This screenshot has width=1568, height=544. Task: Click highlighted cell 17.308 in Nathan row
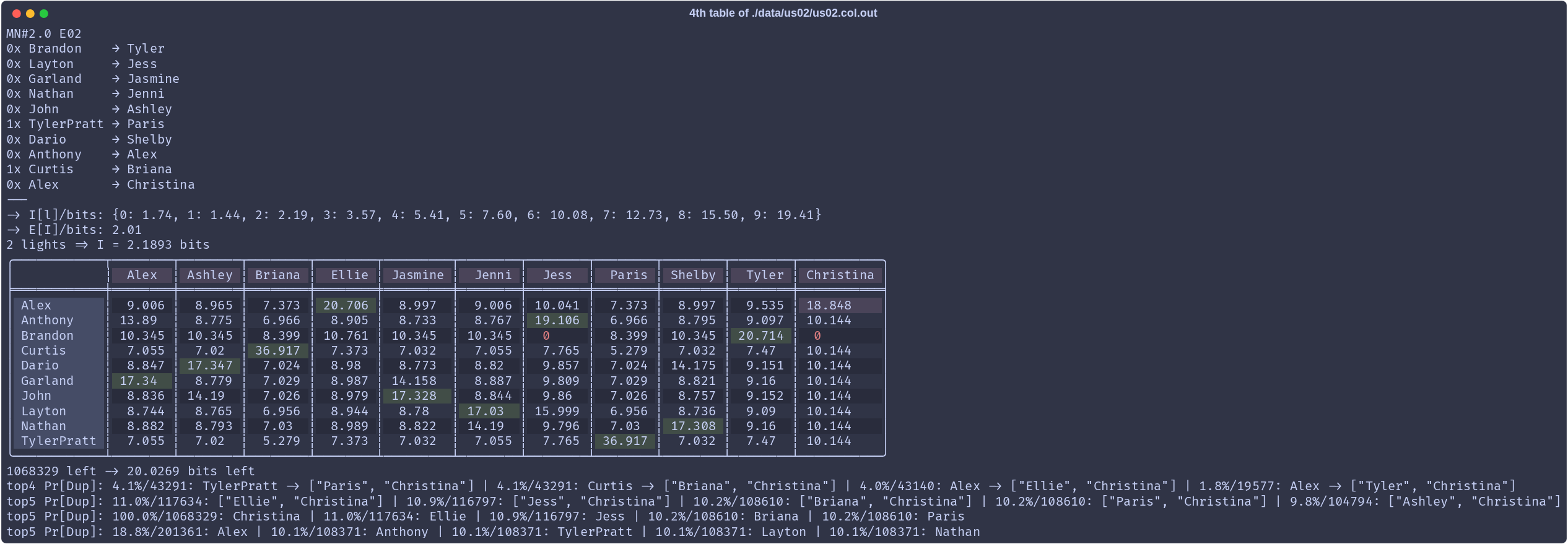(693, 426)
